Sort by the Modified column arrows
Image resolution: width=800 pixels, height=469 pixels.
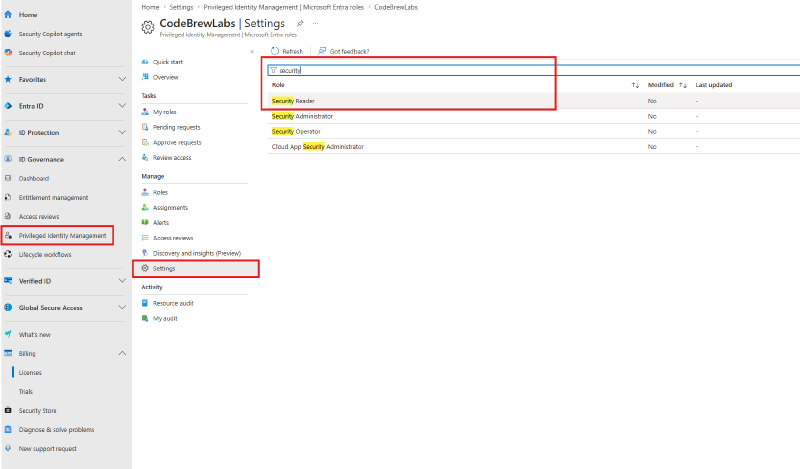pyautogui.click(x=683, y=85)
